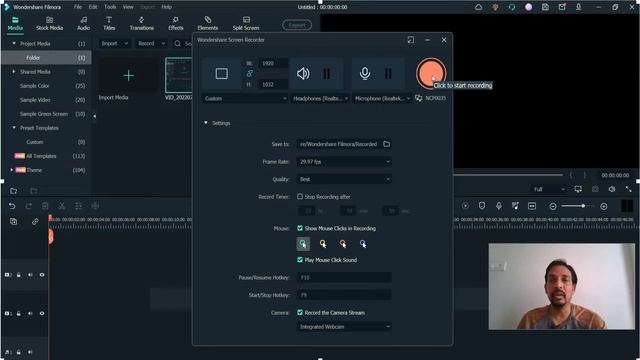Open Quality Best dropdown
This screenshot has width=640, height=360.
(344, 179)
